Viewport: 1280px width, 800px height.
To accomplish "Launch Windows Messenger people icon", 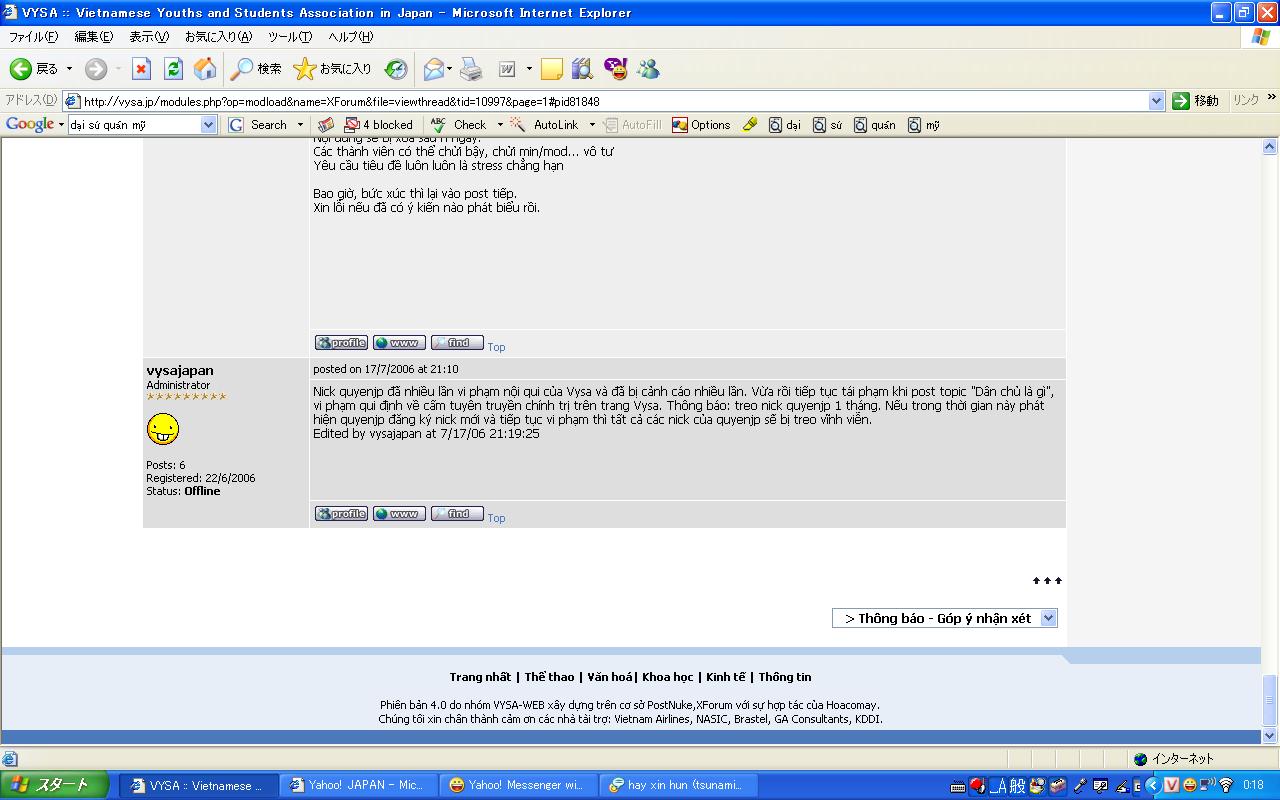I will (648, 69).
